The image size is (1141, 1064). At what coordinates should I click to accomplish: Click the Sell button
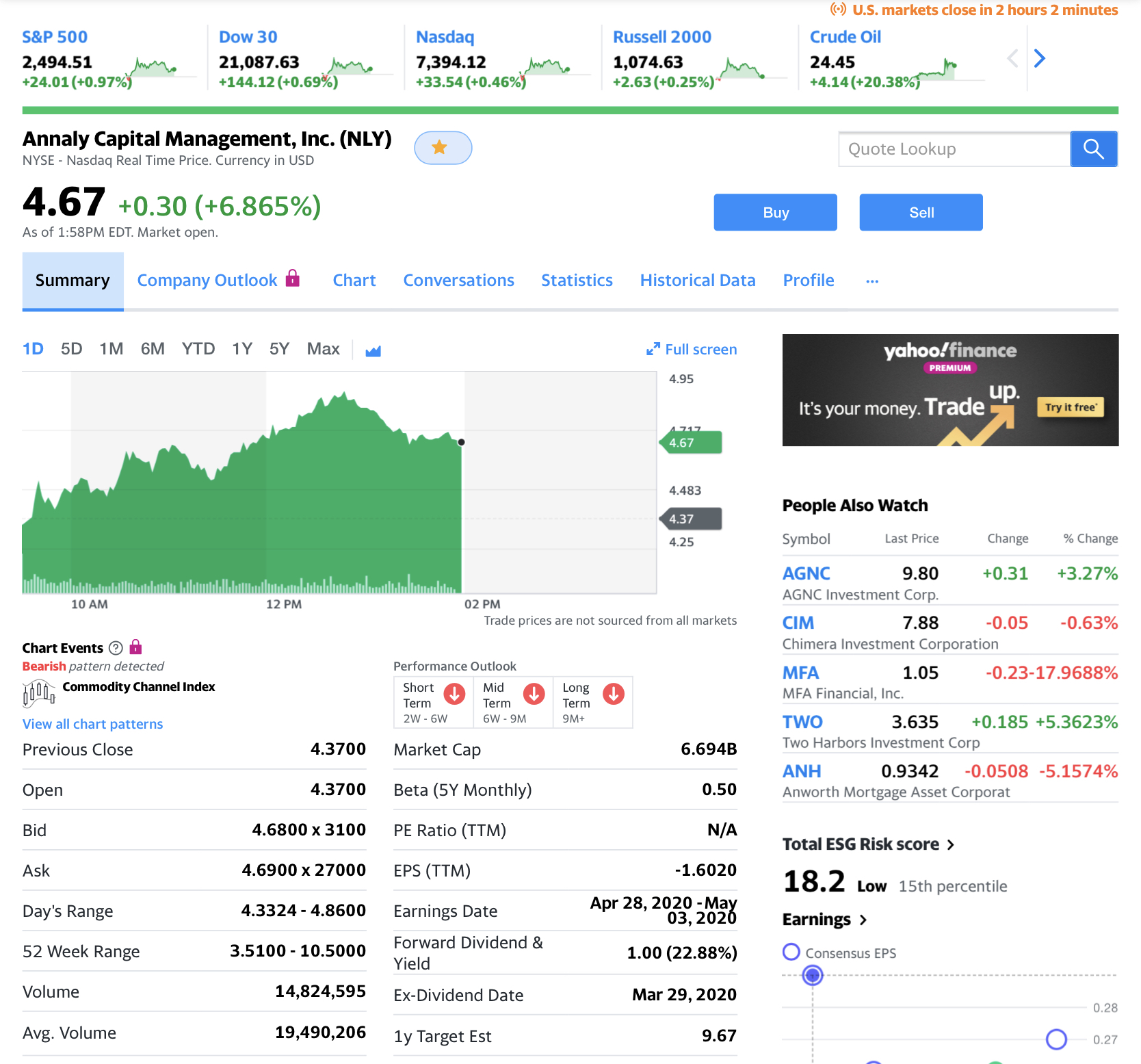pos(921,212)
